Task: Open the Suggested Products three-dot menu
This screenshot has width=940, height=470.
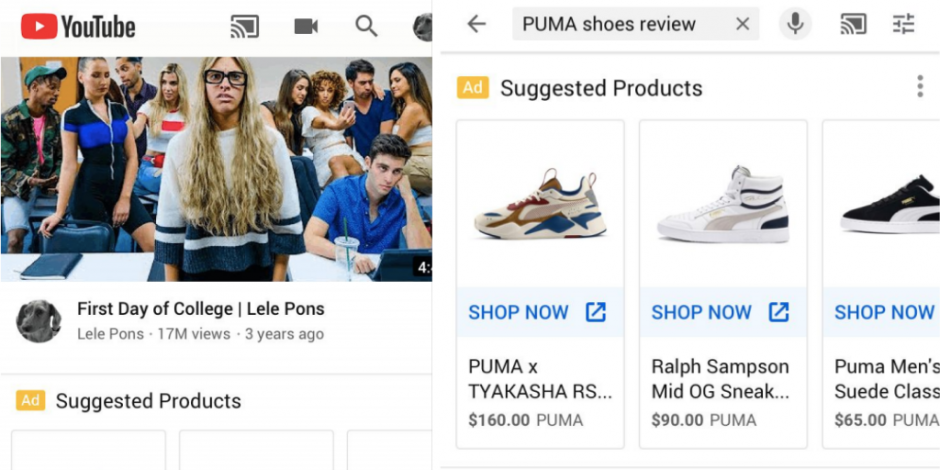Action: [x=920, y=87]
